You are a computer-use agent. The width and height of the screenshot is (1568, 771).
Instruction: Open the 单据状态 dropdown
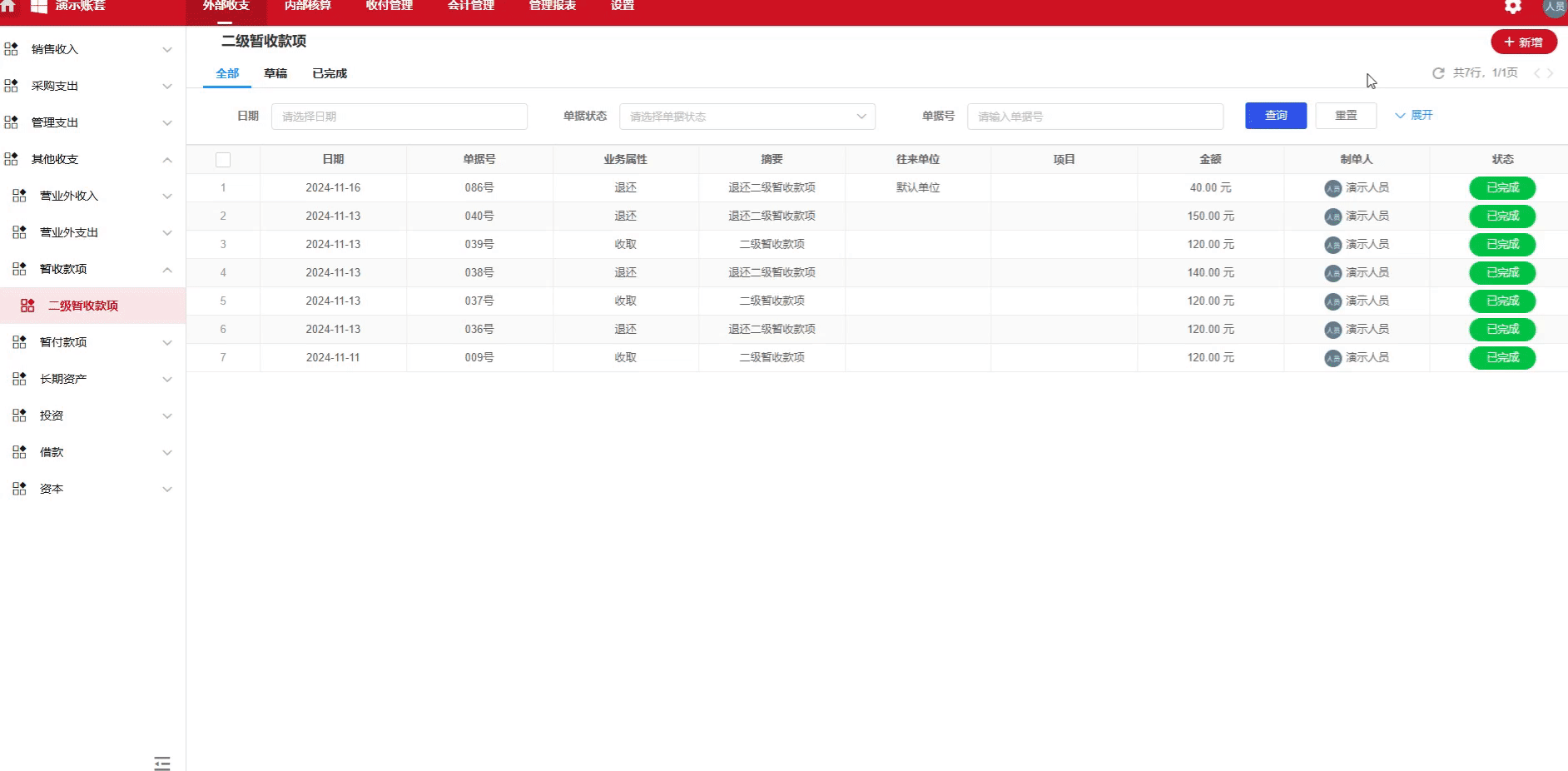(747, 116)
